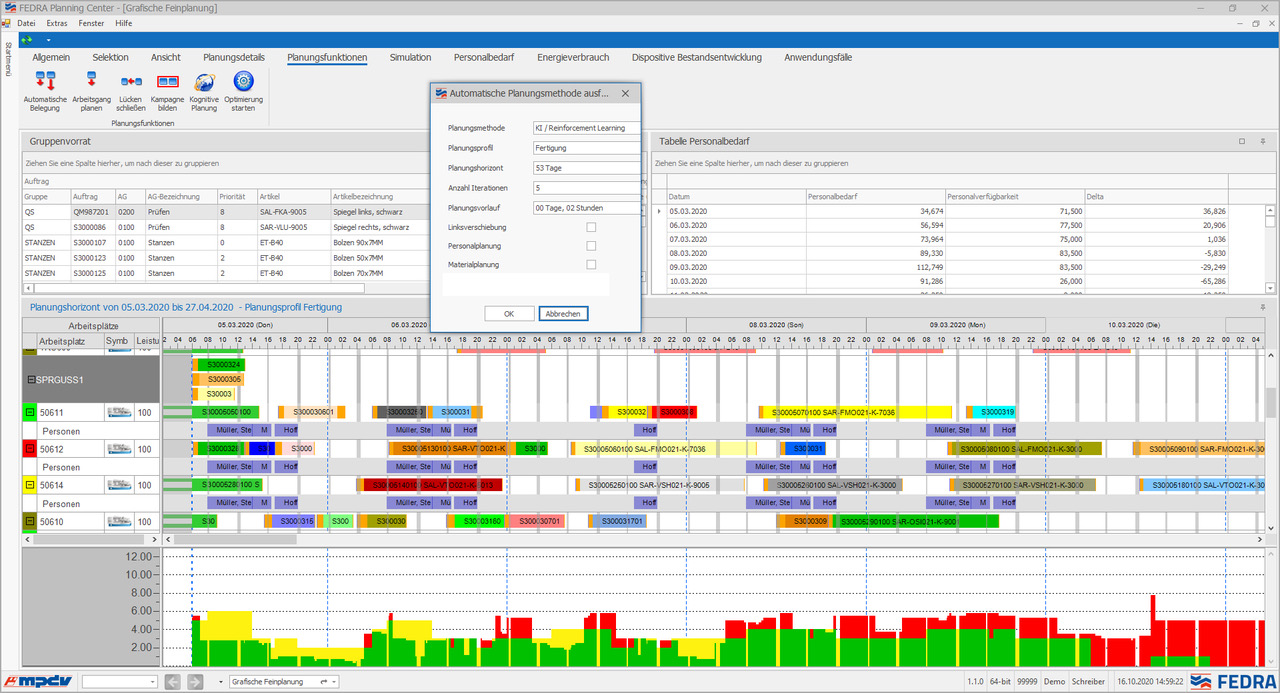Start Optimierung starten
This screenshot has width=1280, height=693.
(x=243, y=90)
